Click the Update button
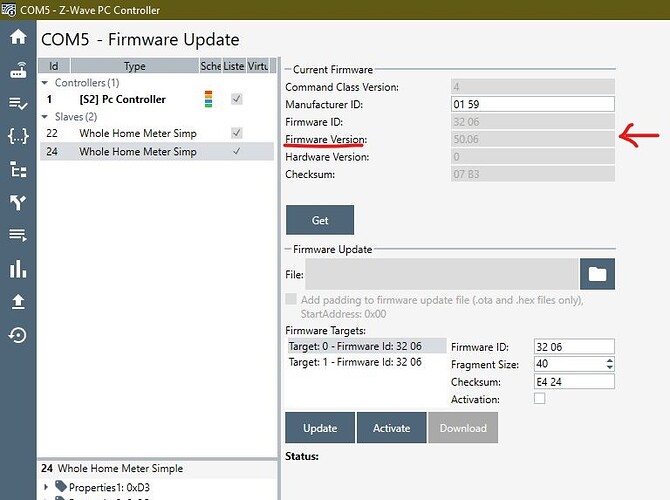 320,428
